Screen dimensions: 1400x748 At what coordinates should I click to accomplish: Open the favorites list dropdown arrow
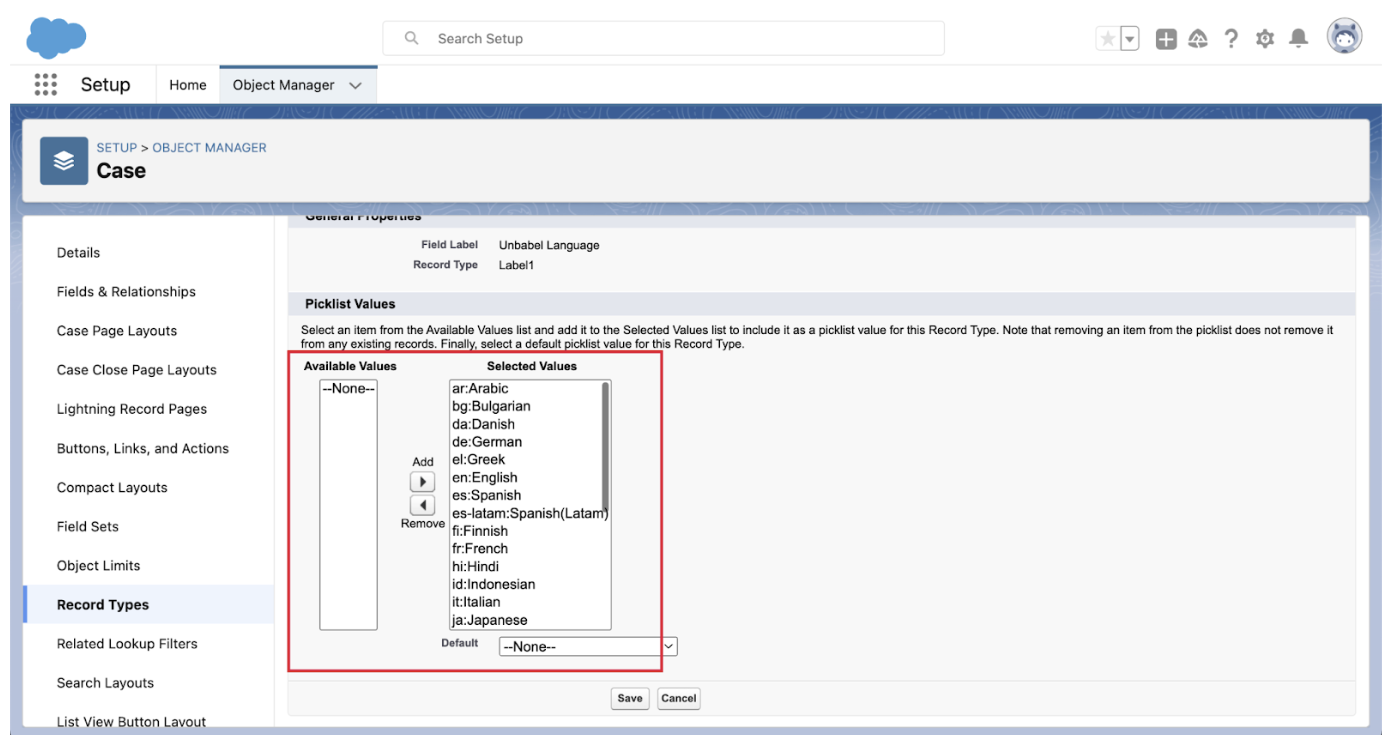coord(1130,39)
